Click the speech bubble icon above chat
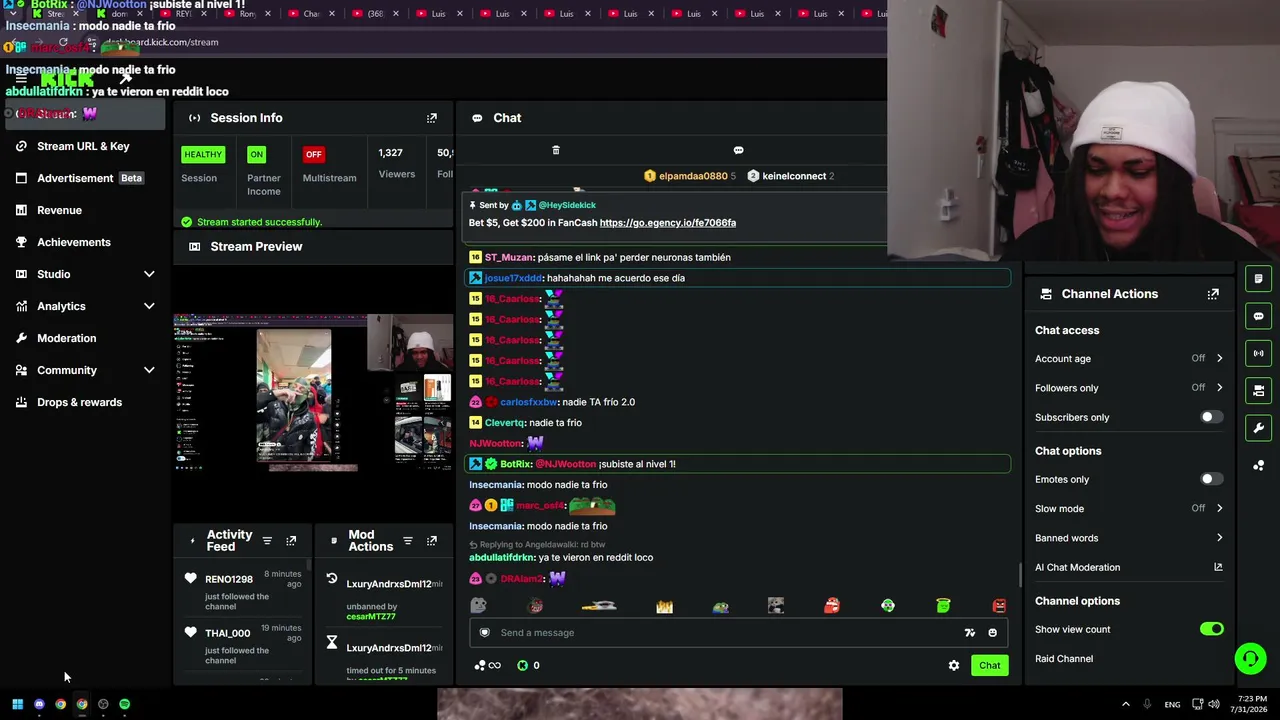 pyautogui.click(x=738, y=150)
